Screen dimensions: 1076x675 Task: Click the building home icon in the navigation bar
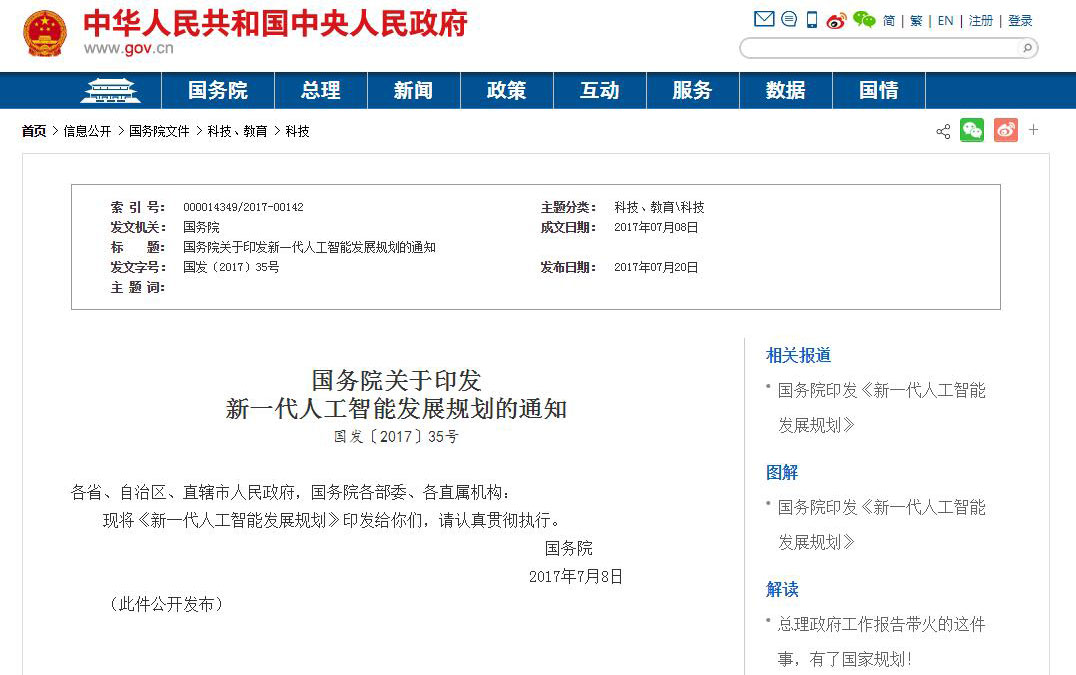tap(110, 89)
